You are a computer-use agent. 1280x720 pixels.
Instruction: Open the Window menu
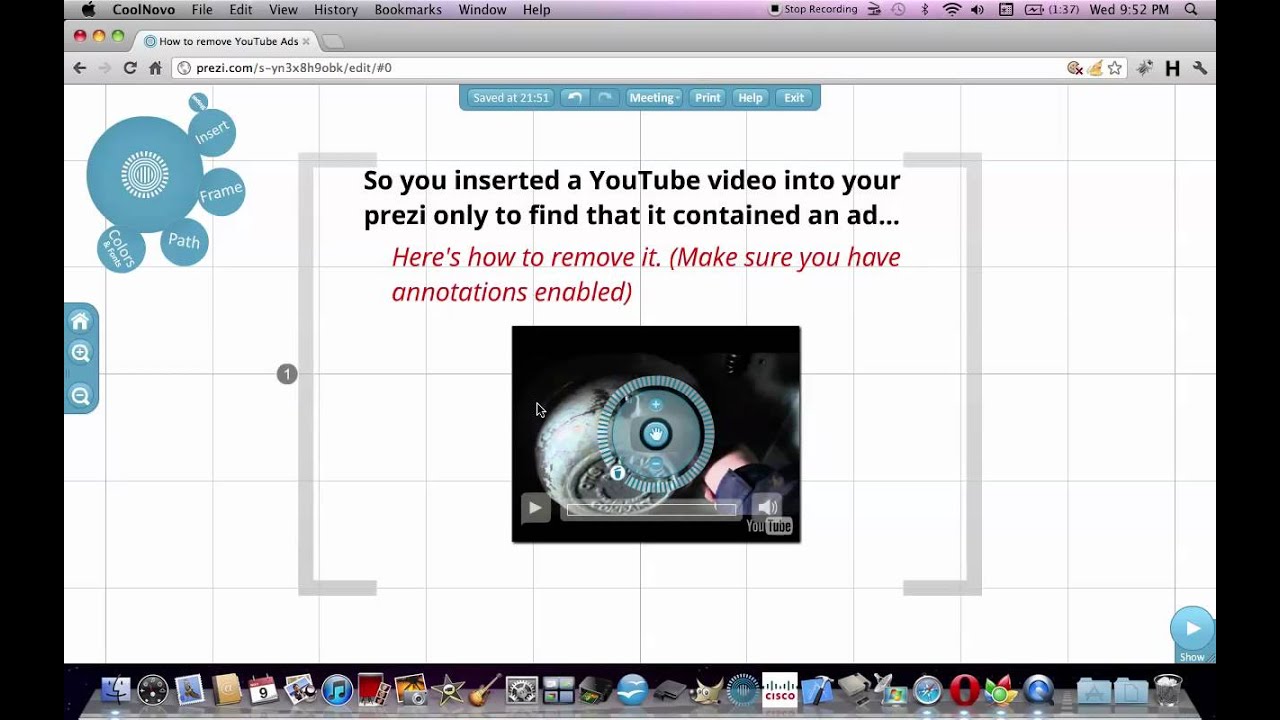tap(482, 10)
